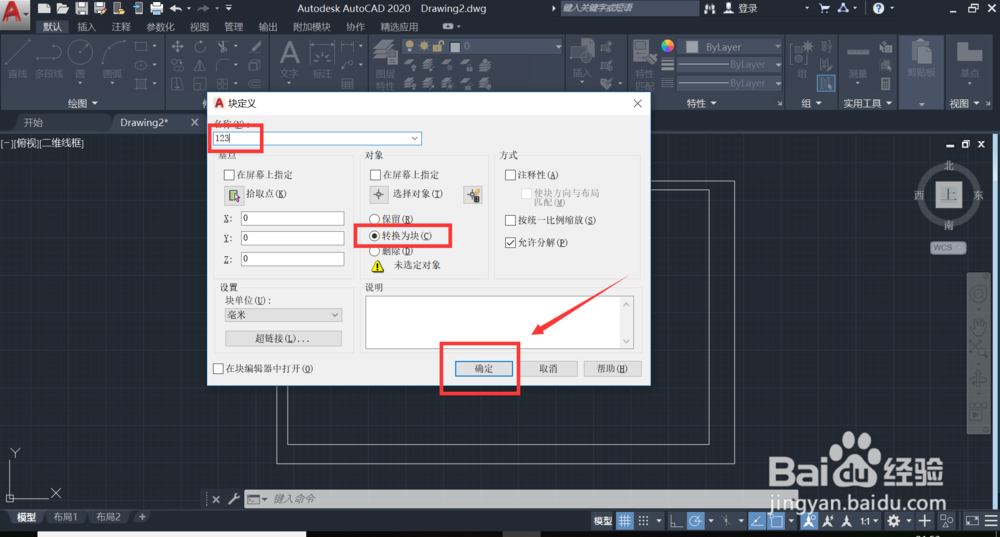Click the Match Properties icon
This screenshot has width=1000, height=537.
(645, 64)
